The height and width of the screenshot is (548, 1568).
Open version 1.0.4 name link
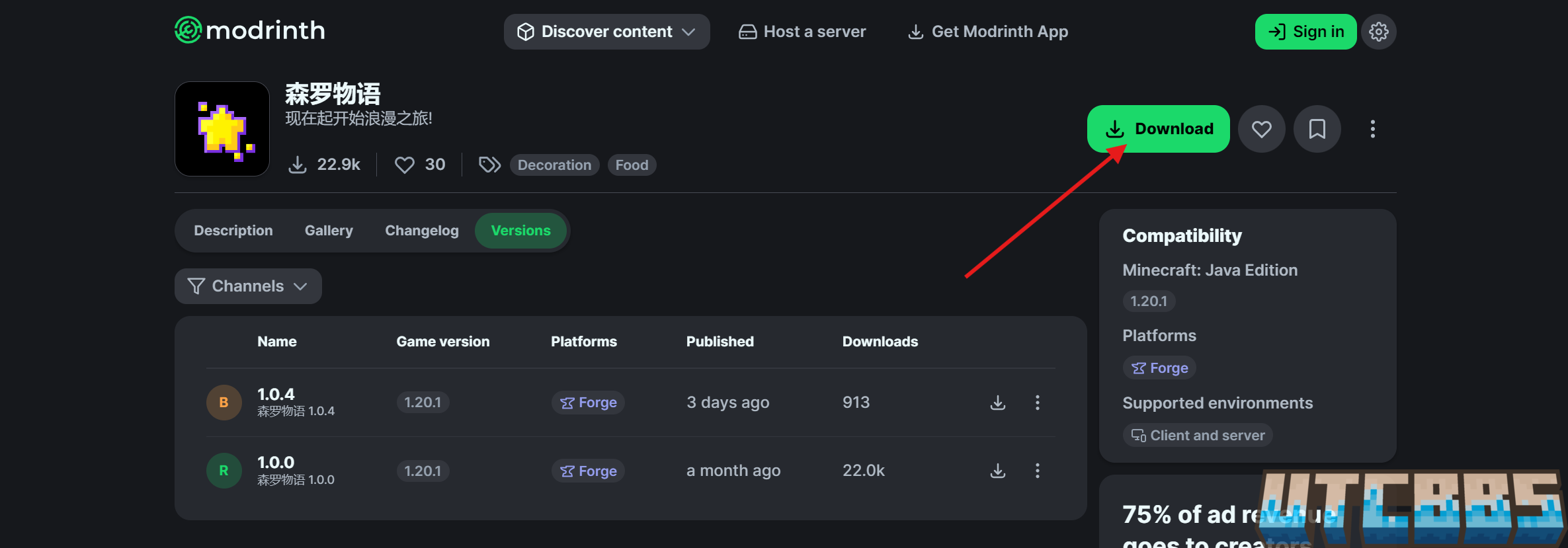pyautogui.click(x=276, y=395)
